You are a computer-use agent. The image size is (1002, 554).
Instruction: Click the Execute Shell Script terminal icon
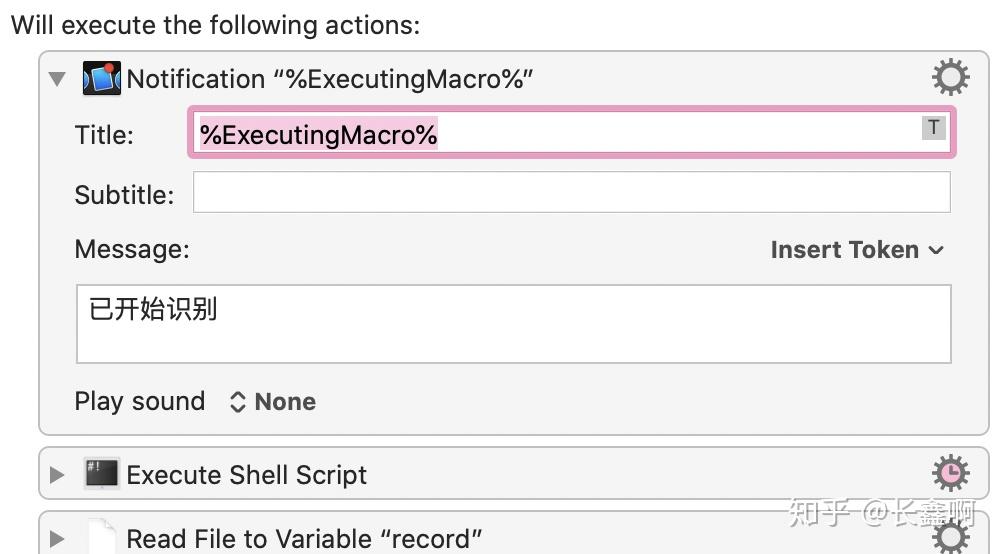coord(102,474)
